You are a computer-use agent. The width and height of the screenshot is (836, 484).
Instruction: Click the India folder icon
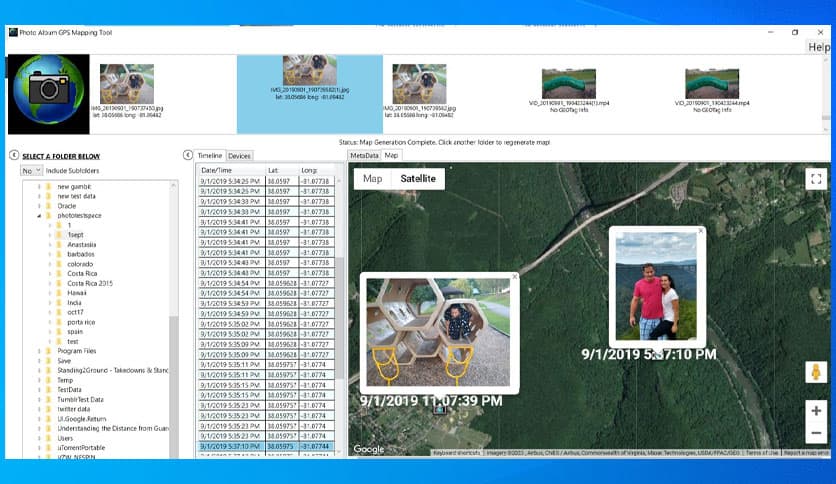point(59,303)
